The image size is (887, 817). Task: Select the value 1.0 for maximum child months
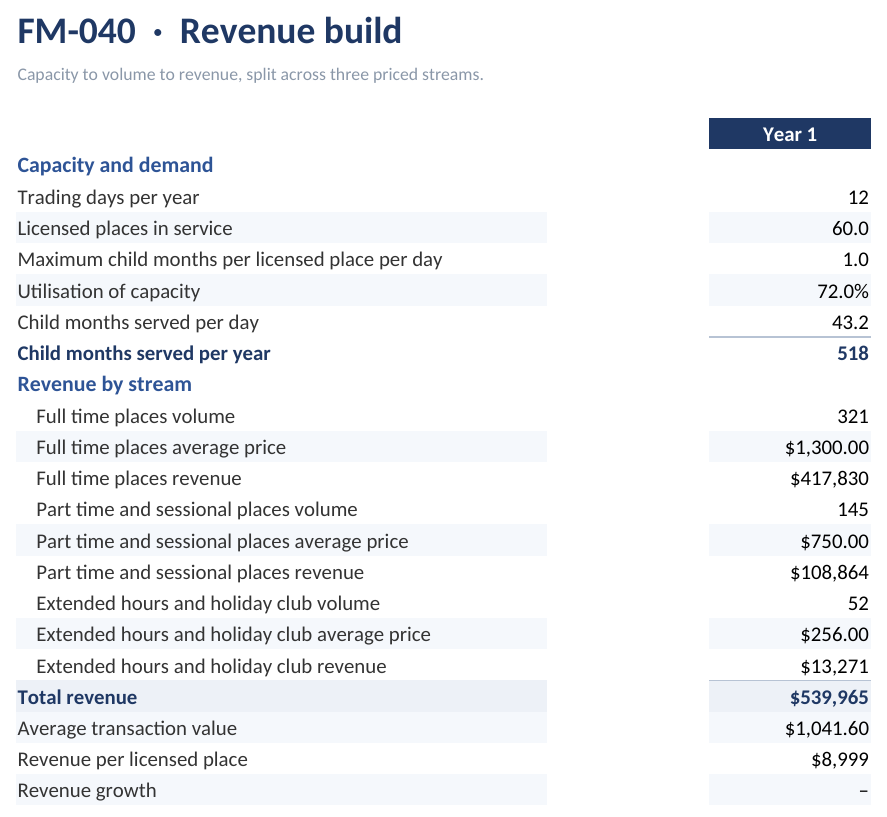856,260
